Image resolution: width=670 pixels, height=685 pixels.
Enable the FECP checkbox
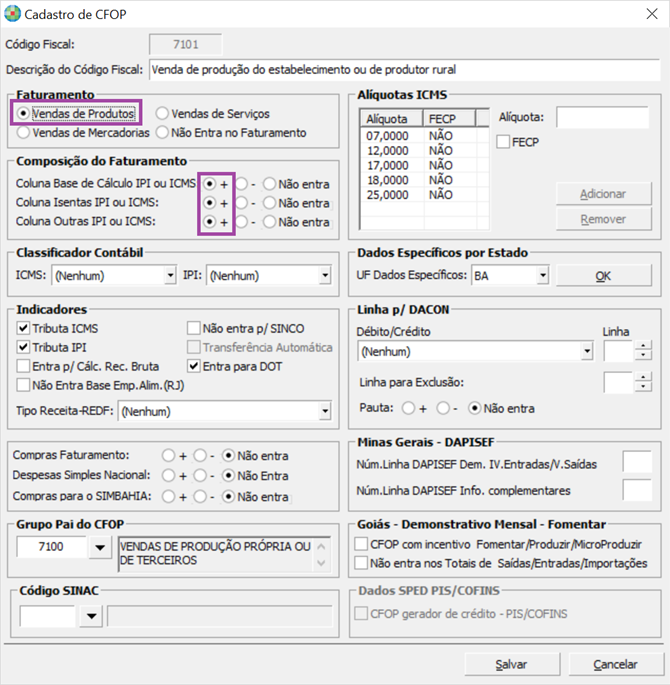504,142
